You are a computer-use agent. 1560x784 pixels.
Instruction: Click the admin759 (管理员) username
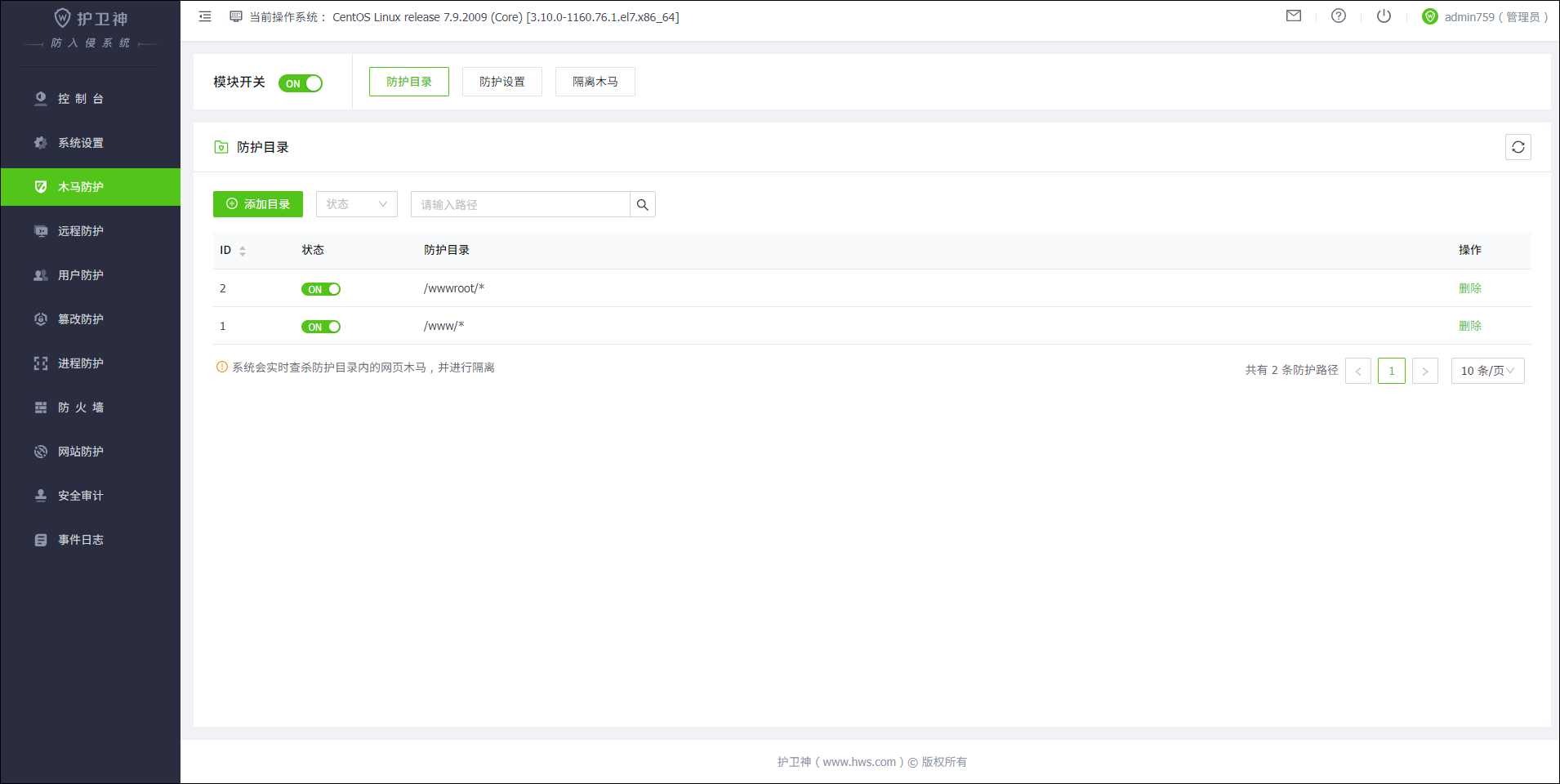pos(1496,16)
